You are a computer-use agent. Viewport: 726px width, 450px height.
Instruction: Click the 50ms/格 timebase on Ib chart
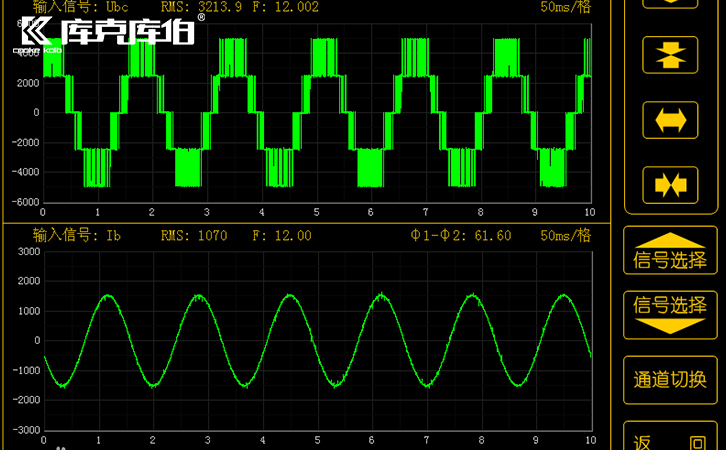pos(565,236)
